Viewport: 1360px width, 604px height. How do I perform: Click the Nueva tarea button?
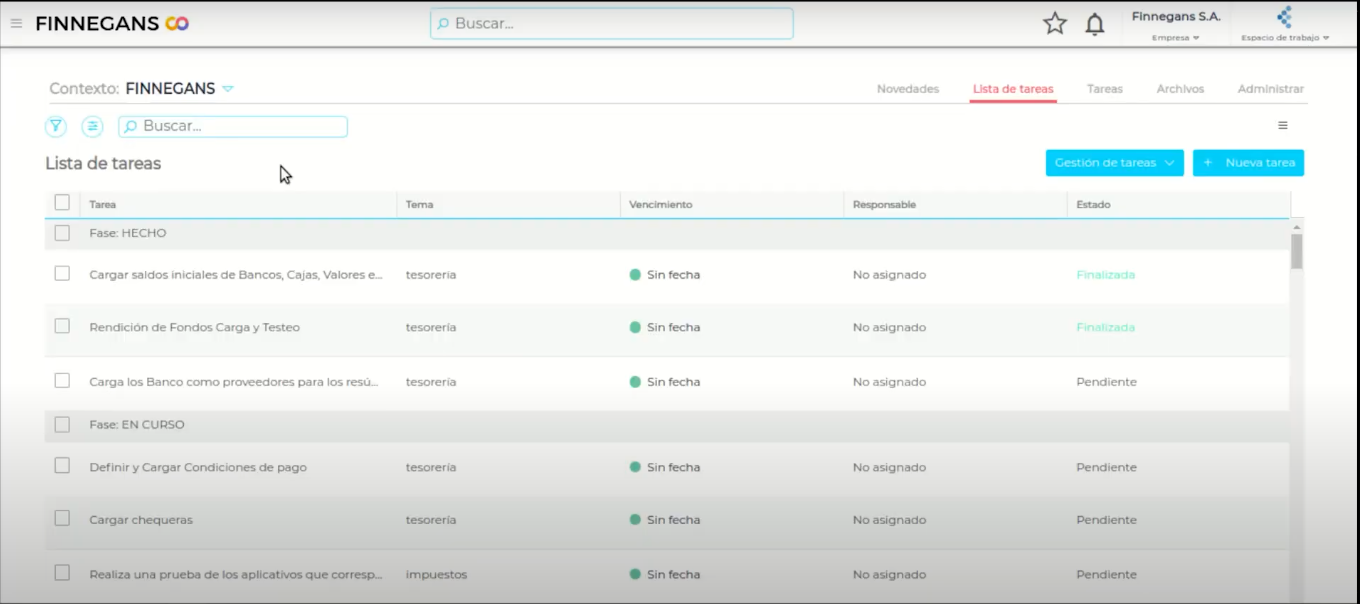[x=1248, y=163]
